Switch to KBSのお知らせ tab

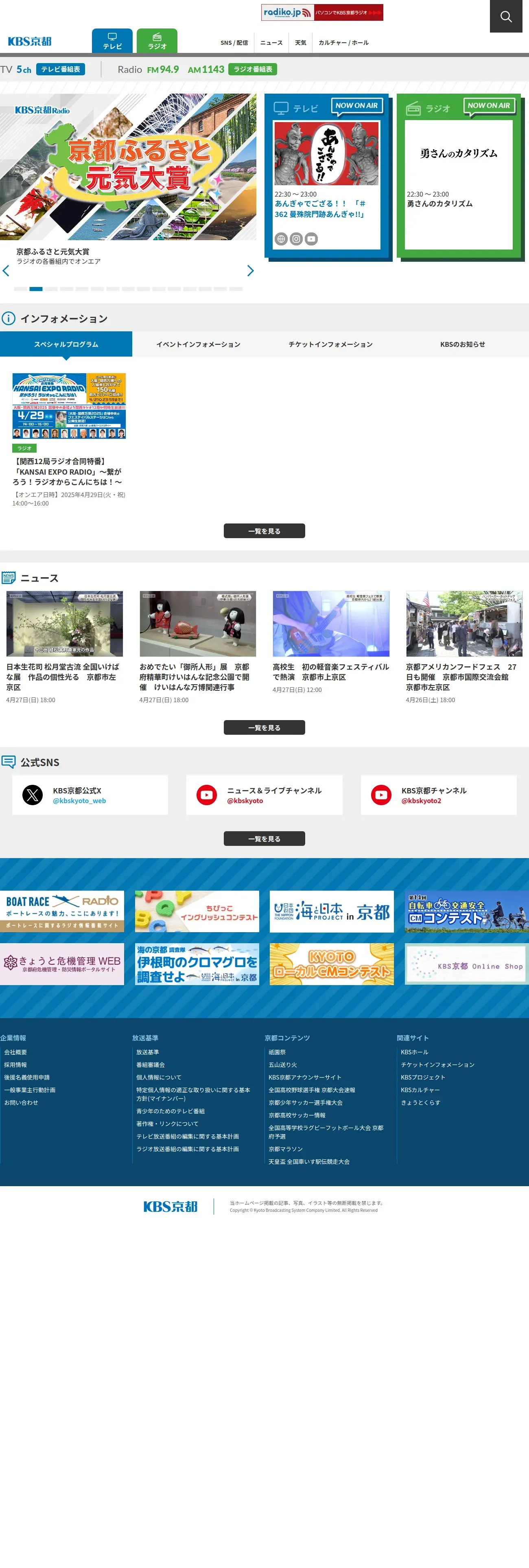[x=463, y=344]
